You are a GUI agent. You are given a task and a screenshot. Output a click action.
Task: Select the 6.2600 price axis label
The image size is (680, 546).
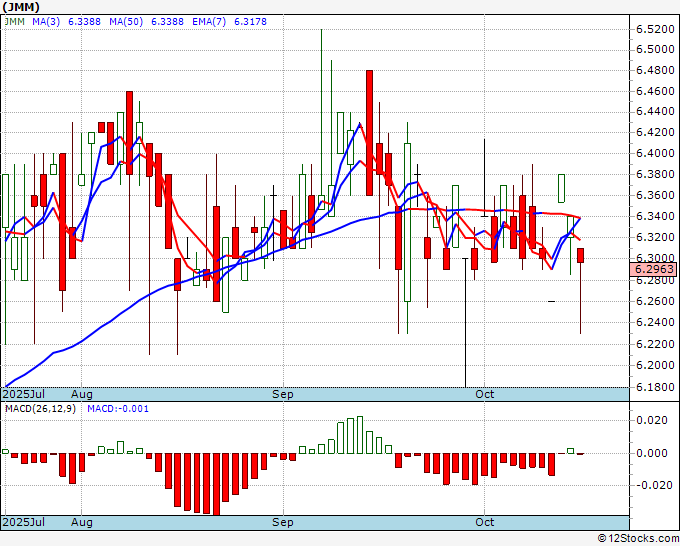(655, 301)
